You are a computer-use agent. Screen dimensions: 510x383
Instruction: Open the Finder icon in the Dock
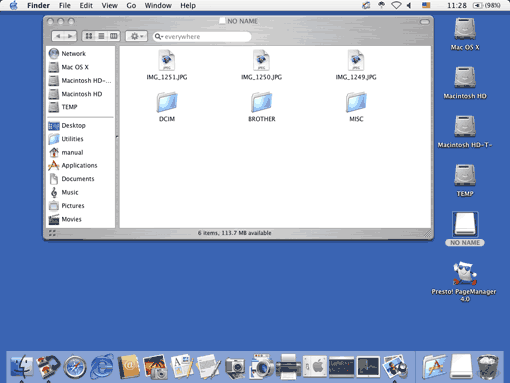pos(22,366)
